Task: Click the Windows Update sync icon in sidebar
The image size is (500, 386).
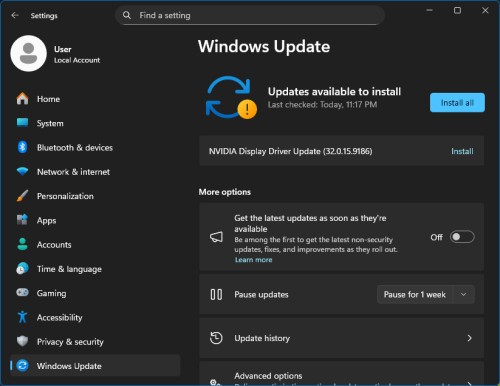Action: (22, 366)
